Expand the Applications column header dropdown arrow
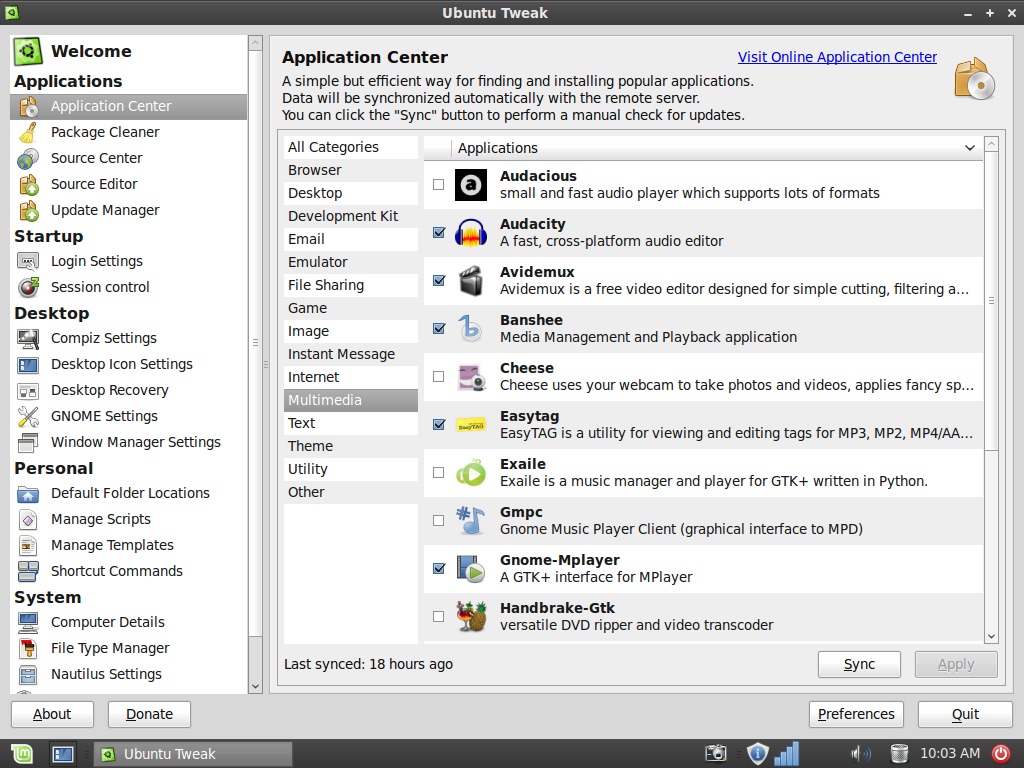 [x=969, y=148]
